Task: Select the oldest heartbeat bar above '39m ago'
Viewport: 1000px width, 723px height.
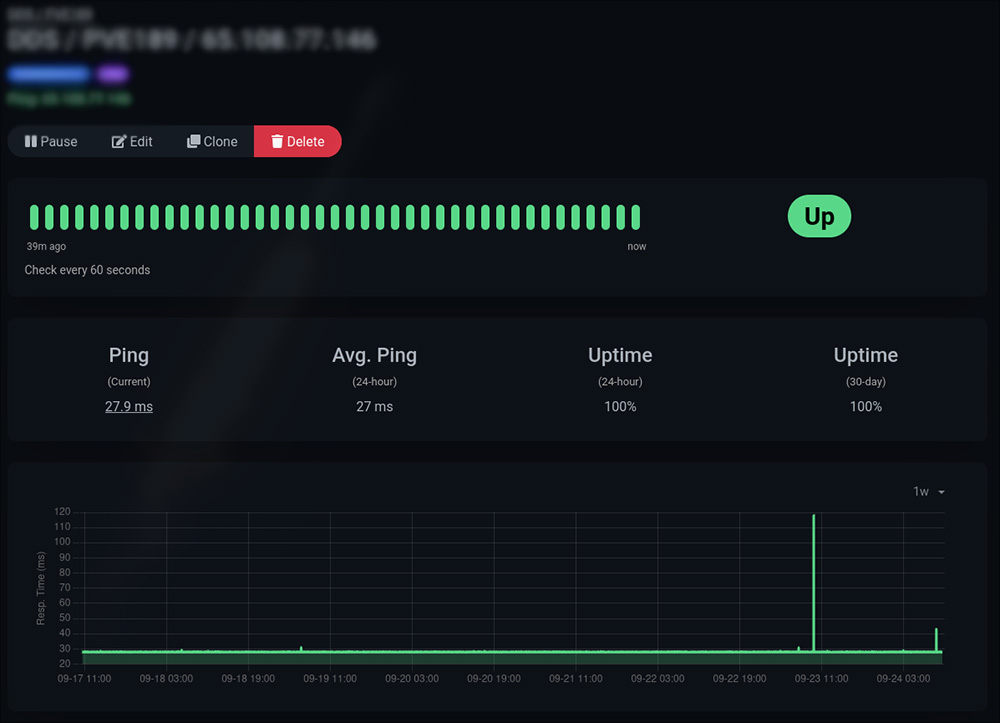Action: pos(34,217)
